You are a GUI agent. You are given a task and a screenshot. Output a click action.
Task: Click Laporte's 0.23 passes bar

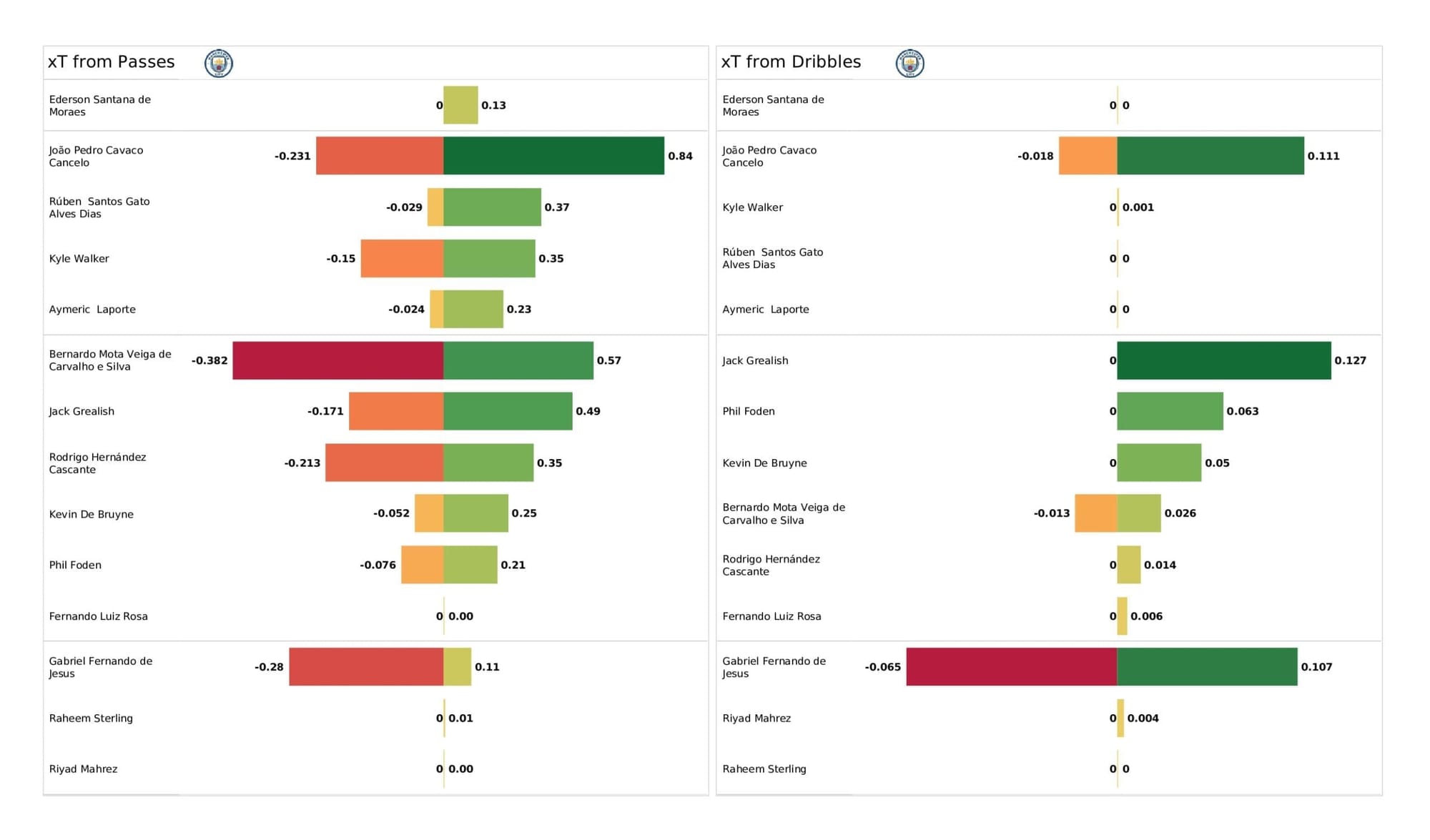tap(473, 309)
